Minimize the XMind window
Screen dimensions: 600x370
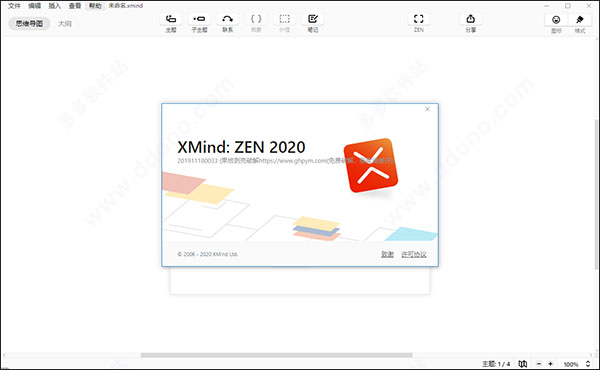(547, 6)
